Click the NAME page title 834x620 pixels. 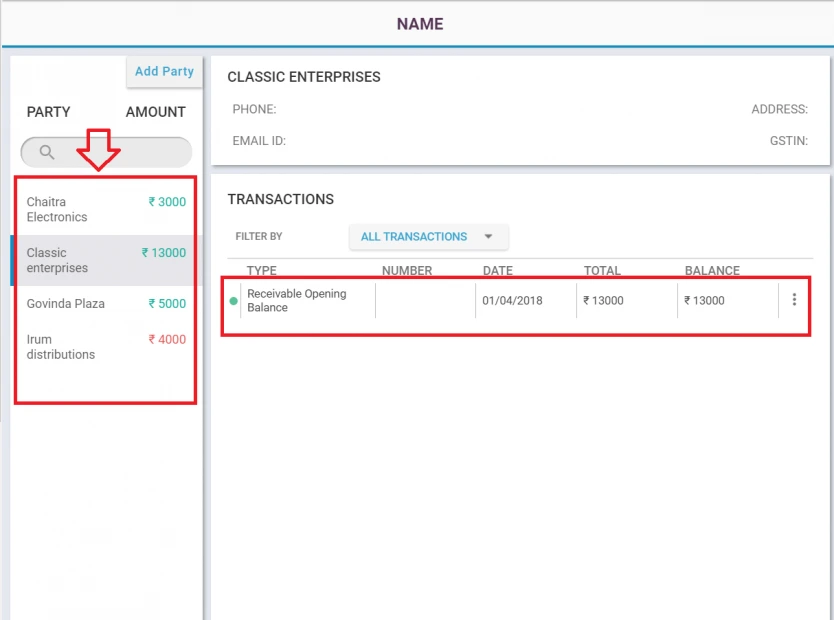(x=420, y=24)
